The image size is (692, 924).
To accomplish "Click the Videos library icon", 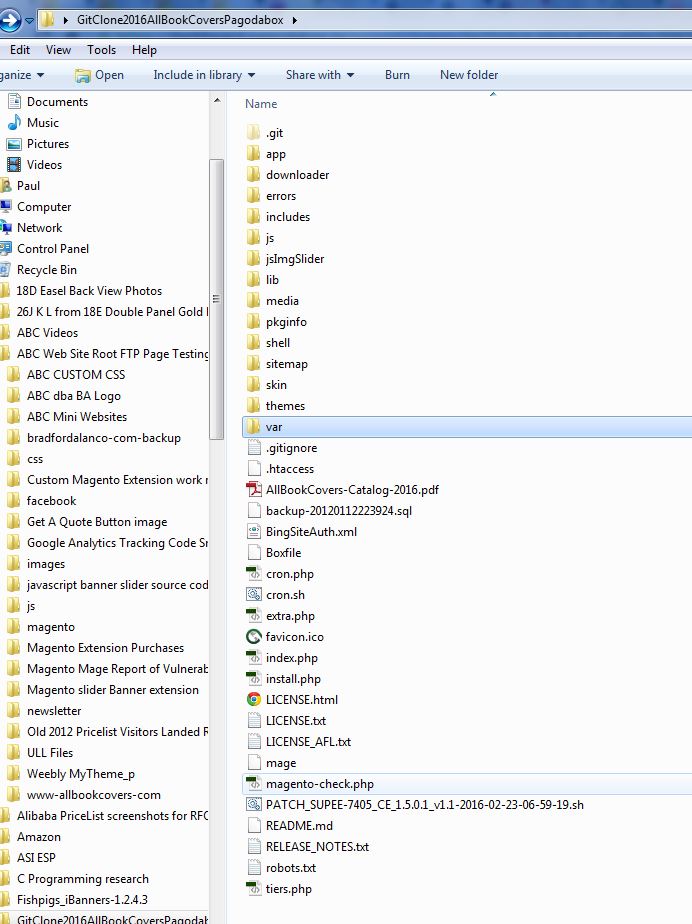I will point(14,164).
